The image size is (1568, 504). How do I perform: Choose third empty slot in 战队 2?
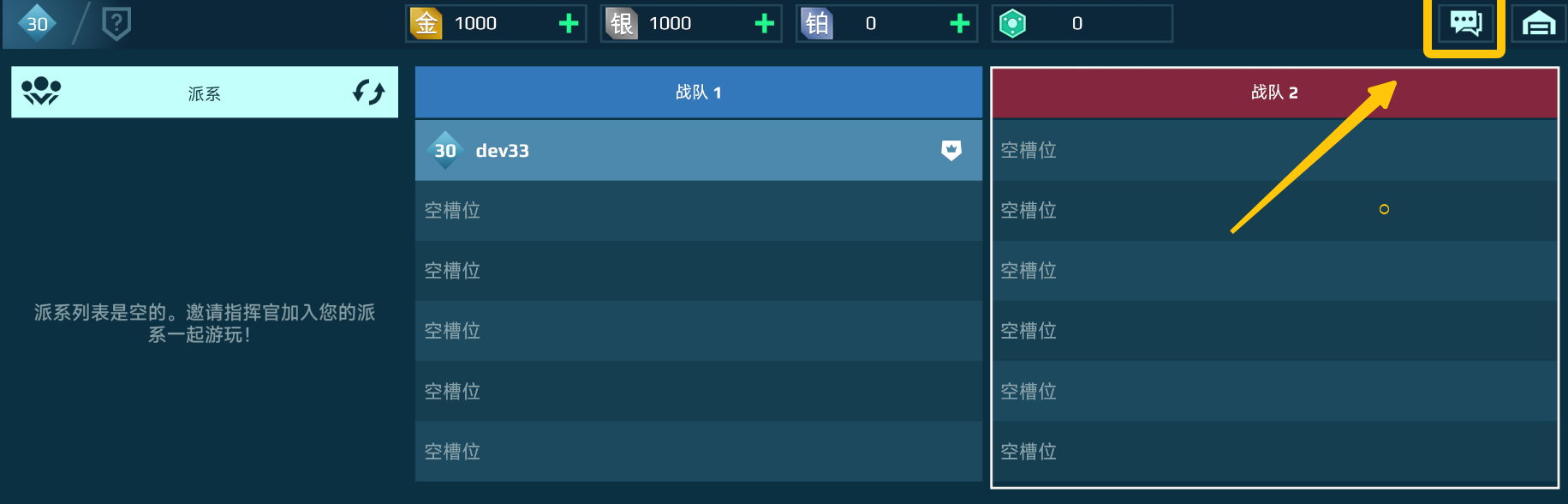pyautogui.click(x=1274, y=271)
